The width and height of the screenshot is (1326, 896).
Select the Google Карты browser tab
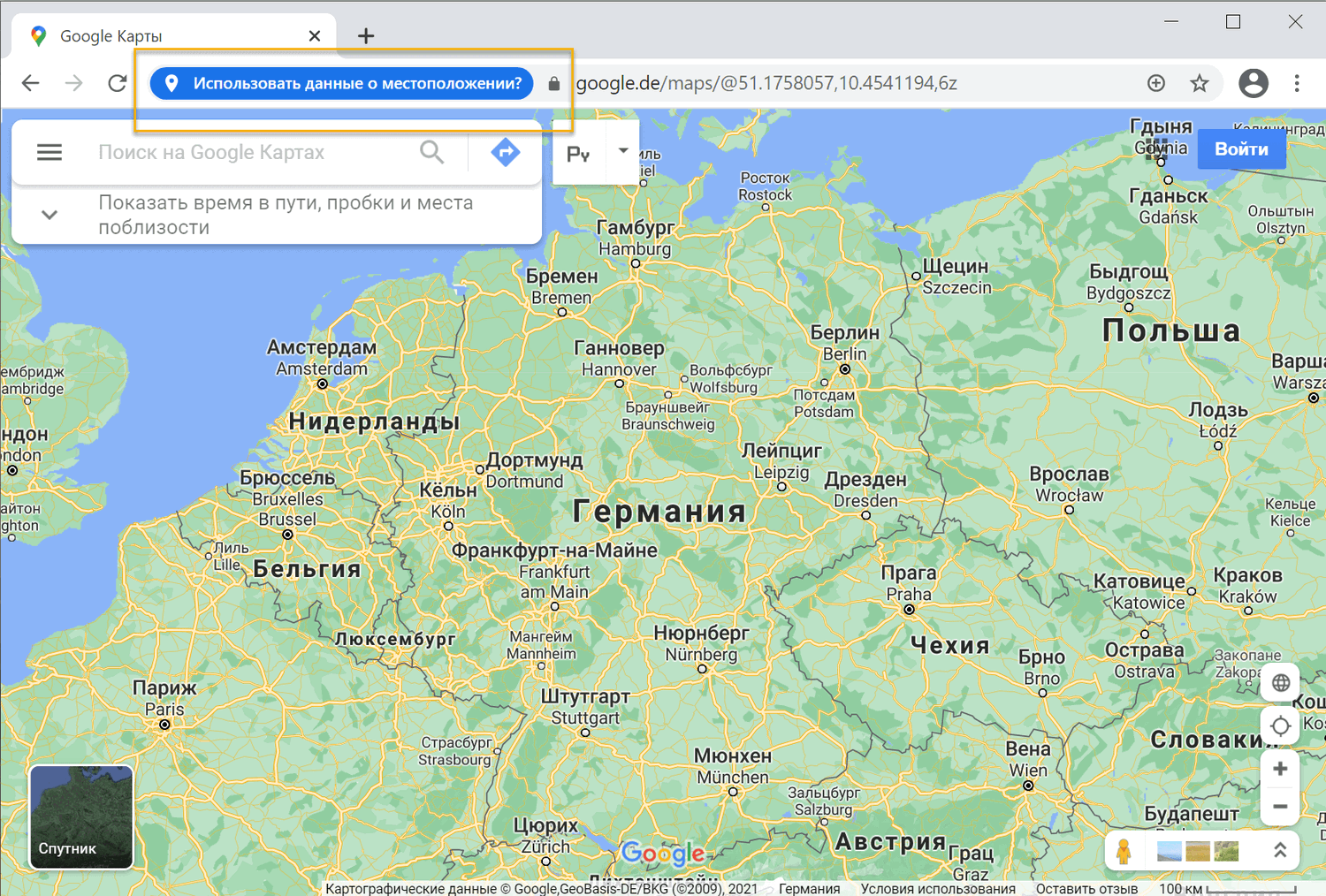(174, 36)
